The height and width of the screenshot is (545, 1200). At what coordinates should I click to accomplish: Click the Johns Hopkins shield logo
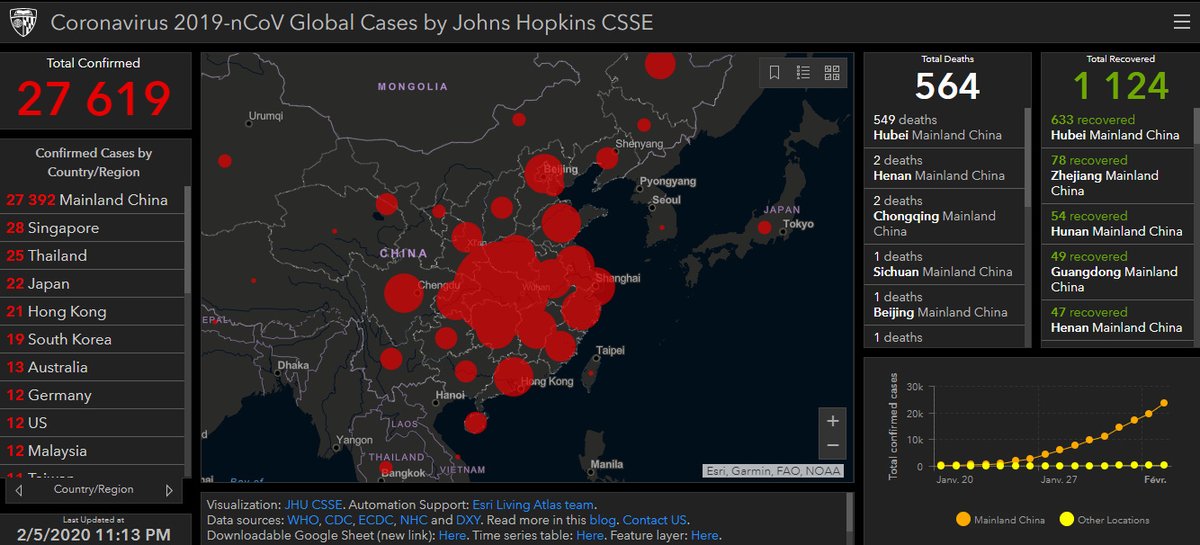point(22,22)
